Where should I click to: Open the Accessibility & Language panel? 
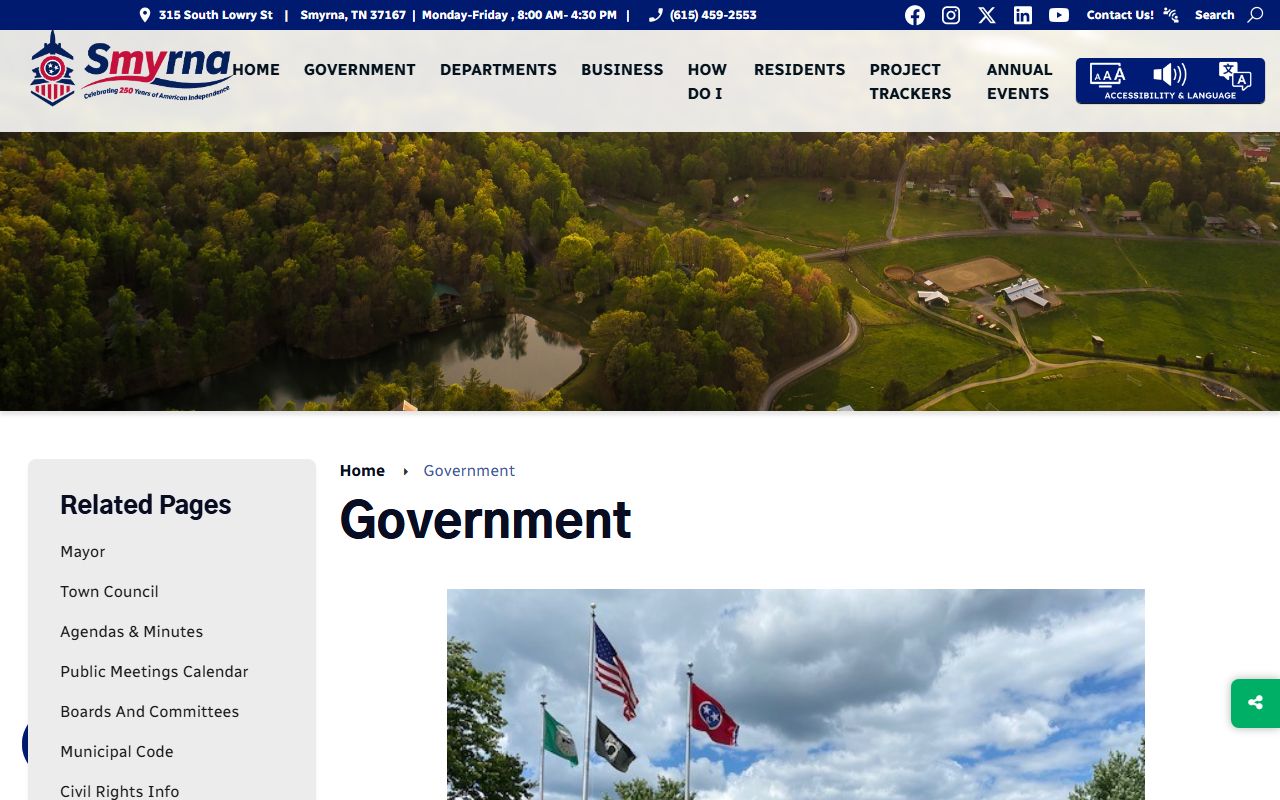pos(1170,81)
